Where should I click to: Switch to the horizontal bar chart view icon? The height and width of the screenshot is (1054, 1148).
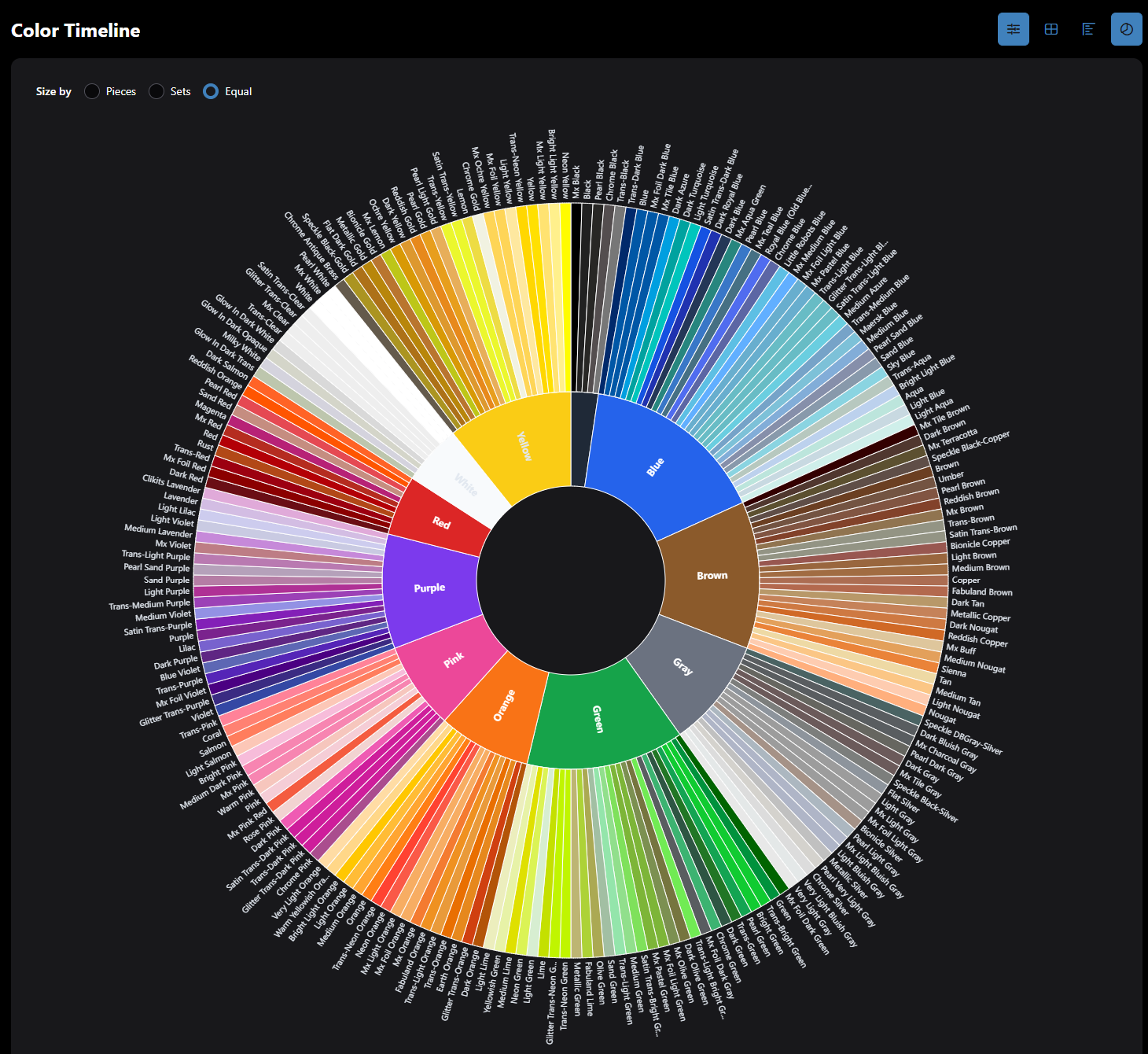pyautogui.click(x=1089, y=29)
